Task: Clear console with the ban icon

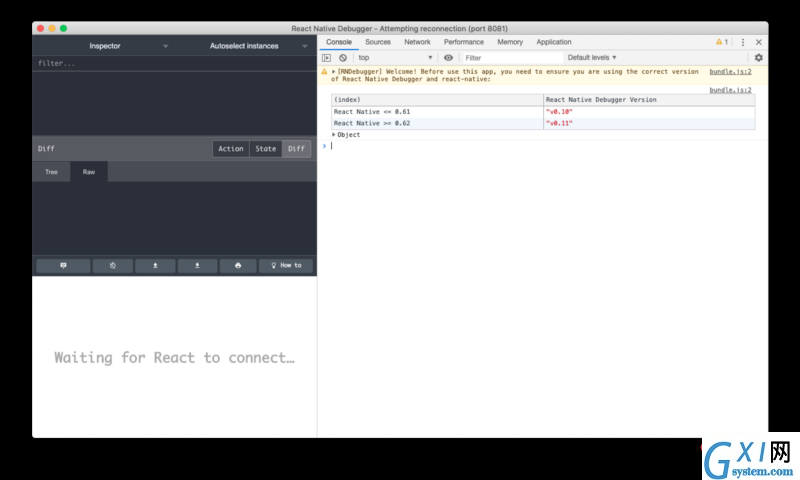Action: 343,58
